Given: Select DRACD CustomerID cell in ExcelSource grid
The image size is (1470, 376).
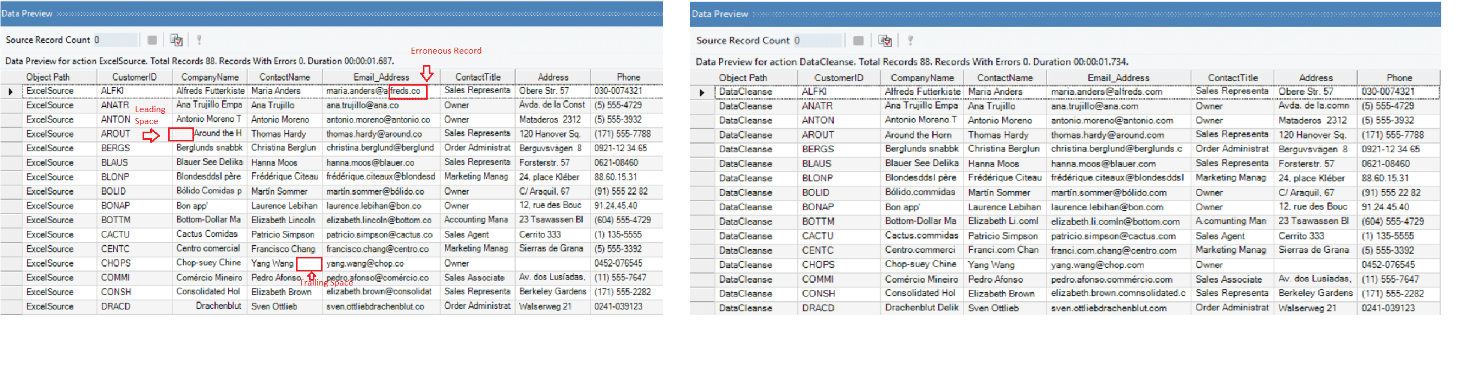Looking at the screenshot, I should click(136, 306).
